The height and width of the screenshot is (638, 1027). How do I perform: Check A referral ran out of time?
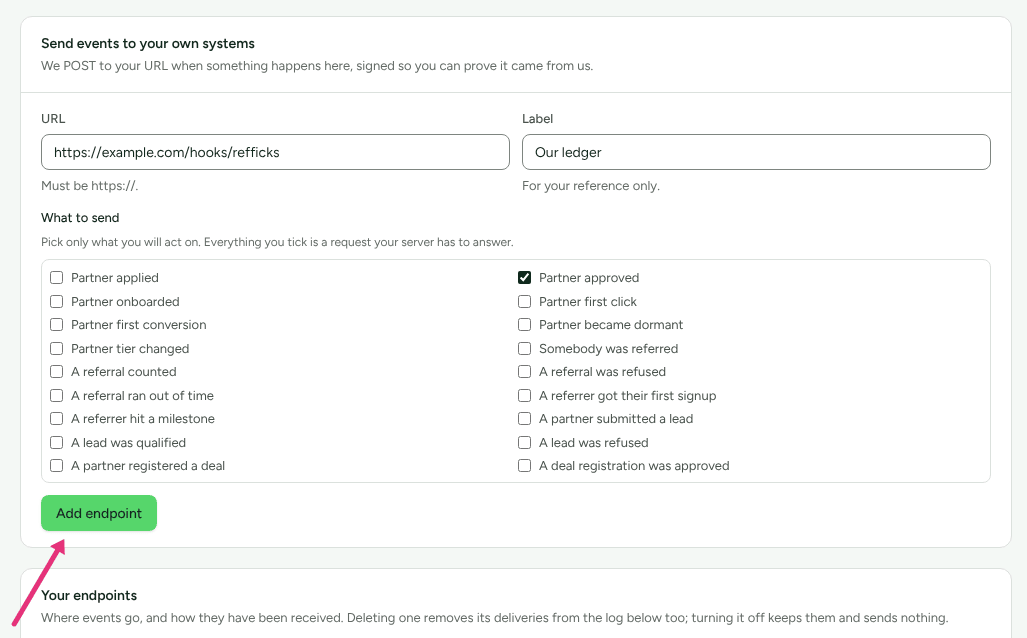(57, 396)
